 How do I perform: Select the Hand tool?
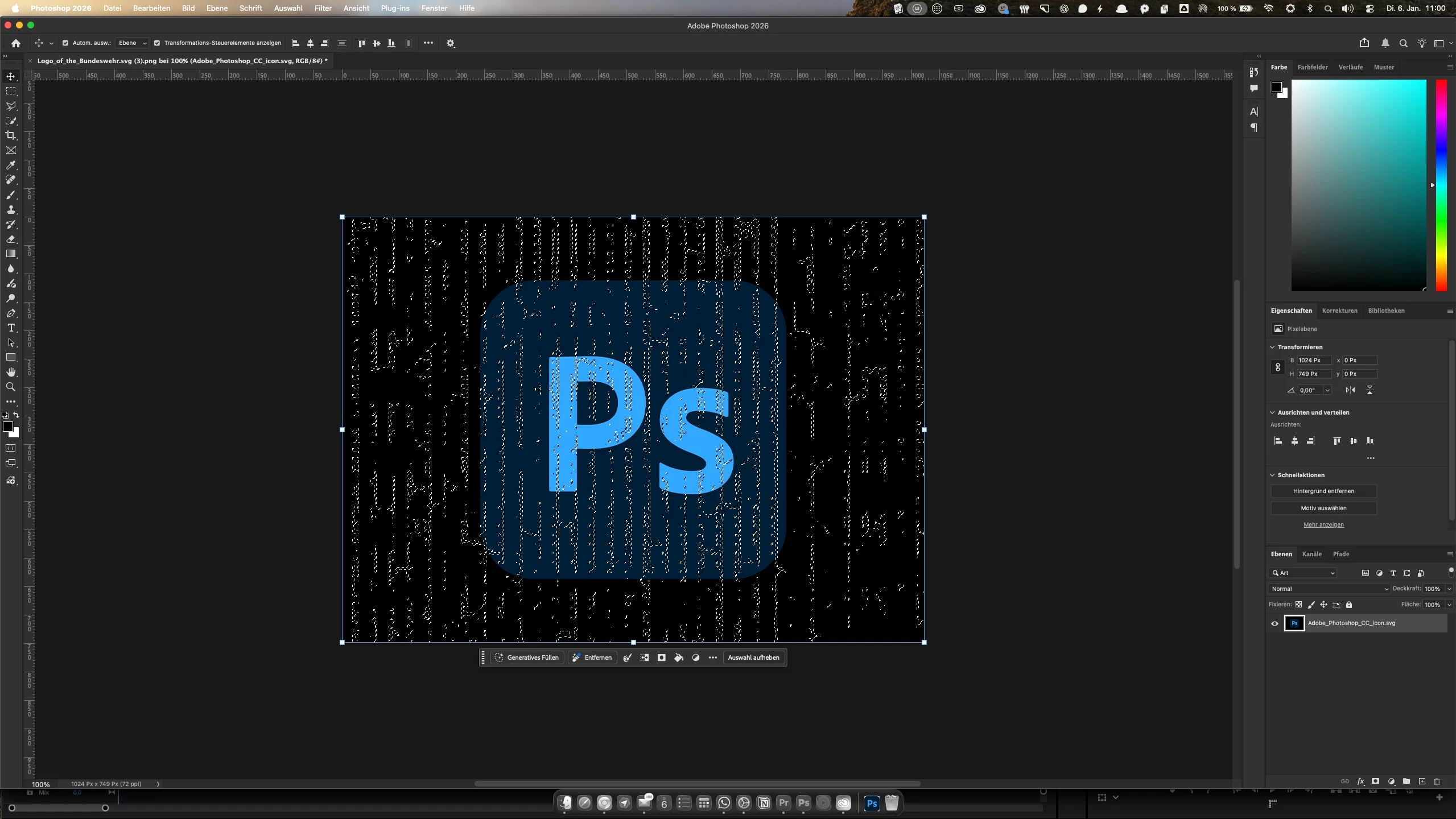[11, 372]
